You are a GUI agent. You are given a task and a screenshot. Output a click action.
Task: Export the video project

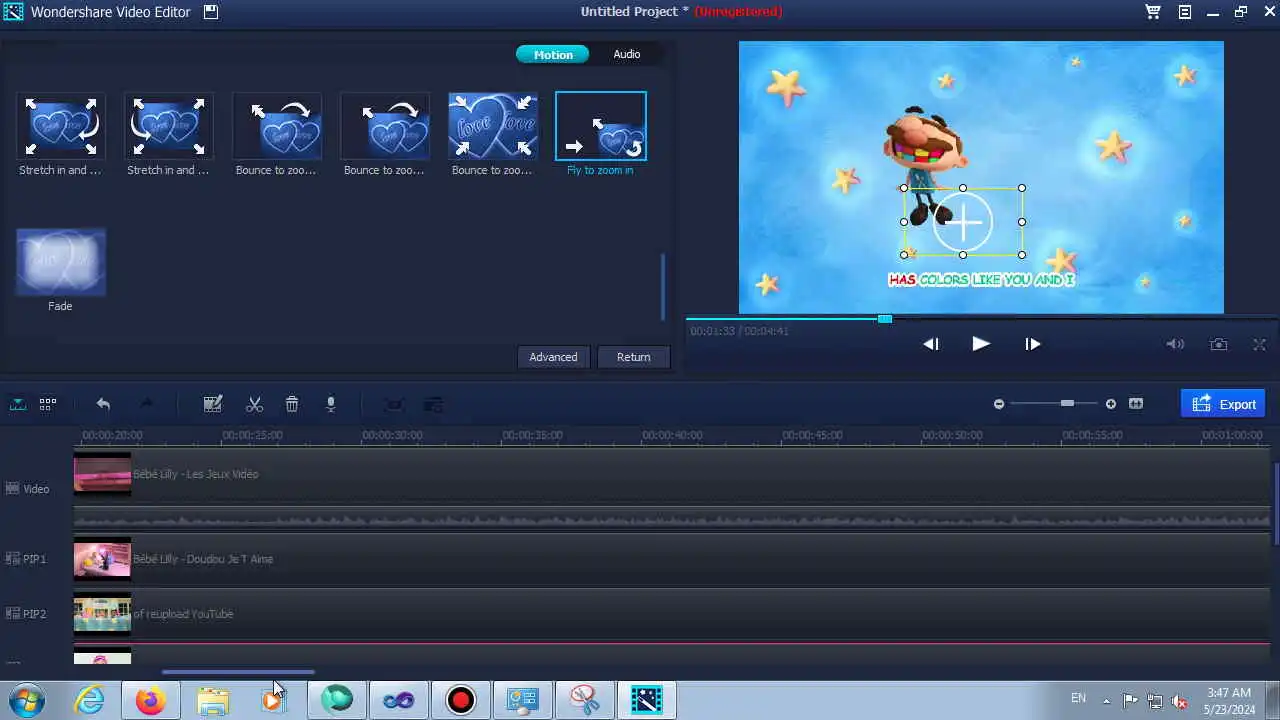(x=1223, y=404)
